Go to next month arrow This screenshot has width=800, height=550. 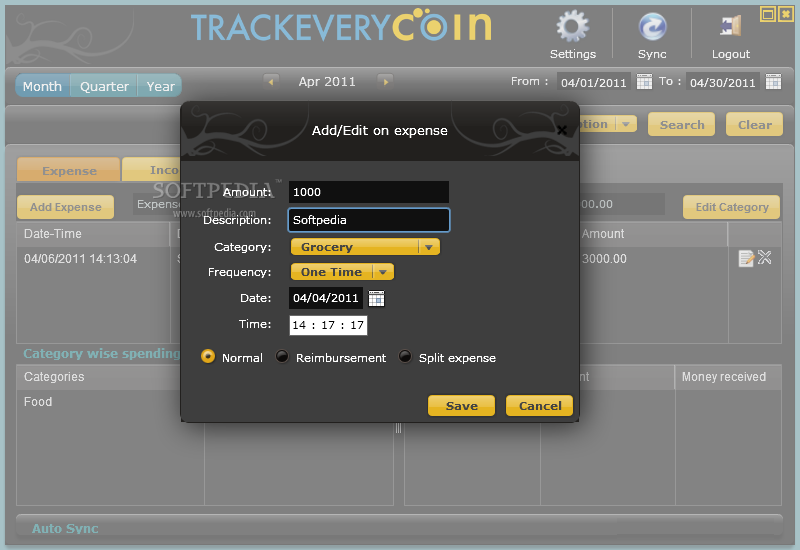[x=385, y=81]
